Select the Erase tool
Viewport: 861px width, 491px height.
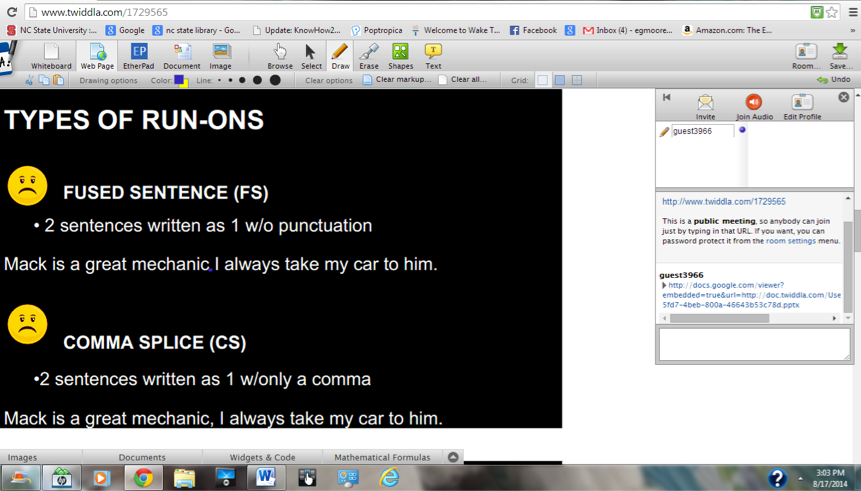(x=369, y=55)
